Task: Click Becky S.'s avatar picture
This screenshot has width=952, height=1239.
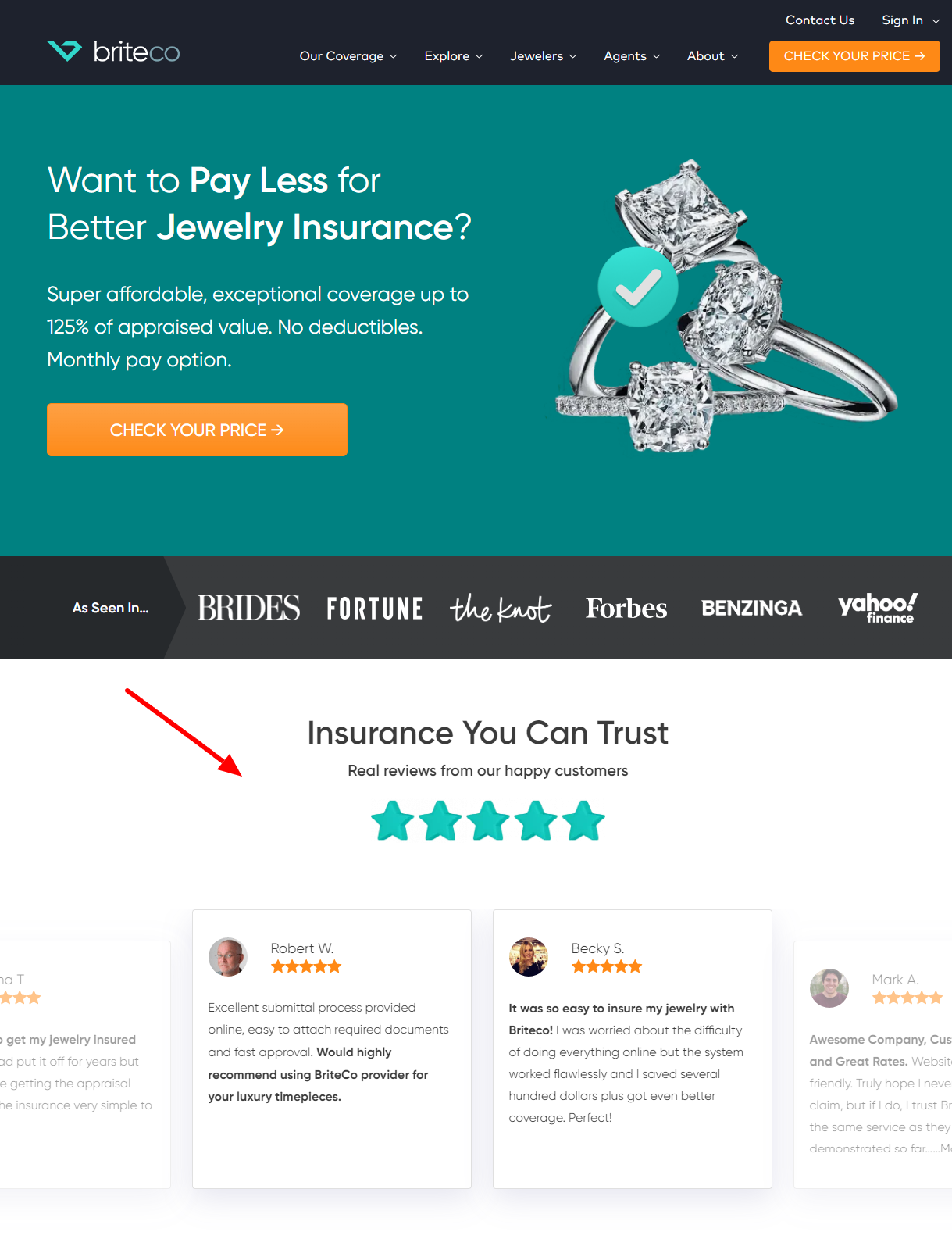Action: (529, 957)
